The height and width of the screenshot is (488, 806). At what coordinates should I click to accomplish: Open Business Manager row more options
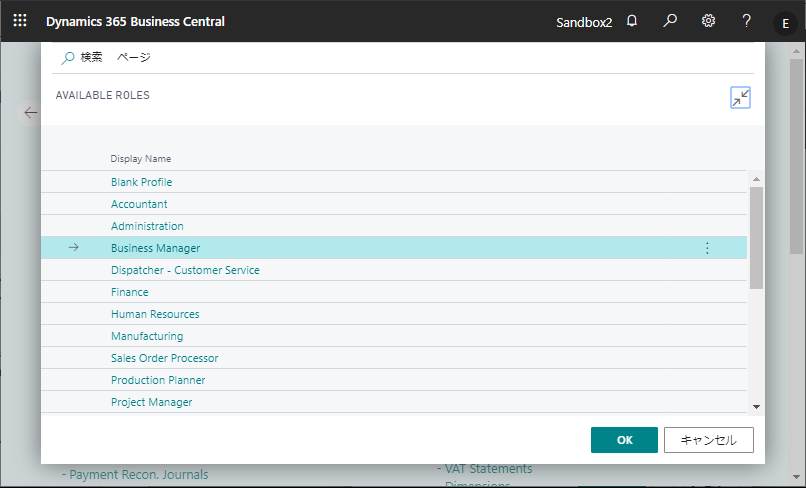pos(707,248)
